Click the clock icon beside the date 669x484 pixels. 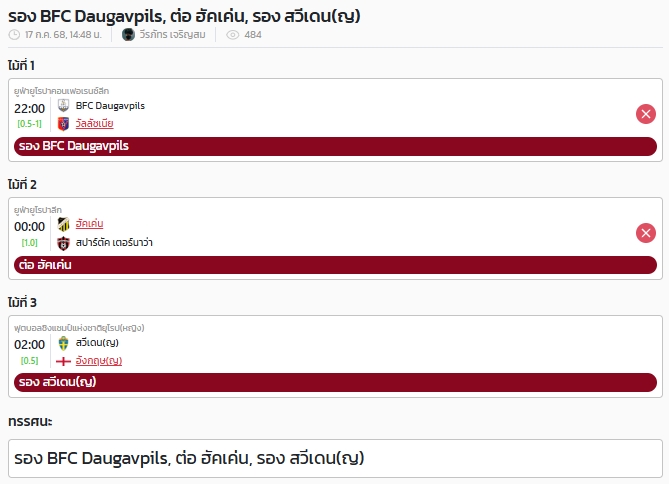click(x=14, y=35)
